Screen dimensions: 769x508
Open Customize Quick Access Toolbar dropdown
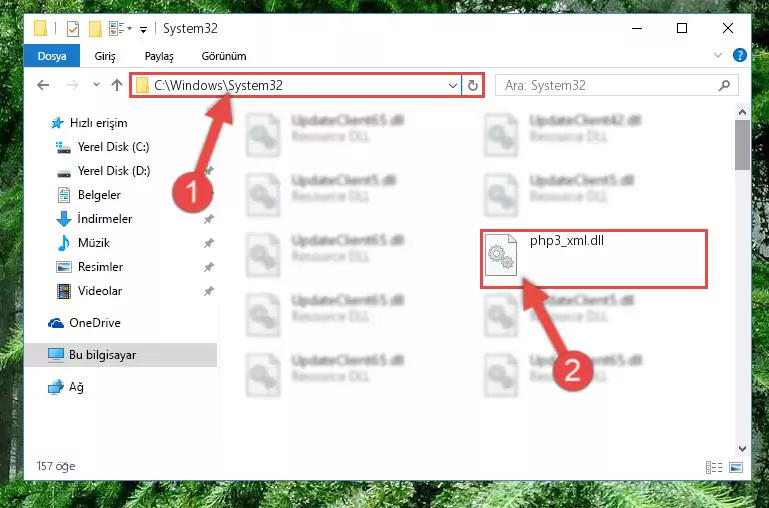pos(143,29)
